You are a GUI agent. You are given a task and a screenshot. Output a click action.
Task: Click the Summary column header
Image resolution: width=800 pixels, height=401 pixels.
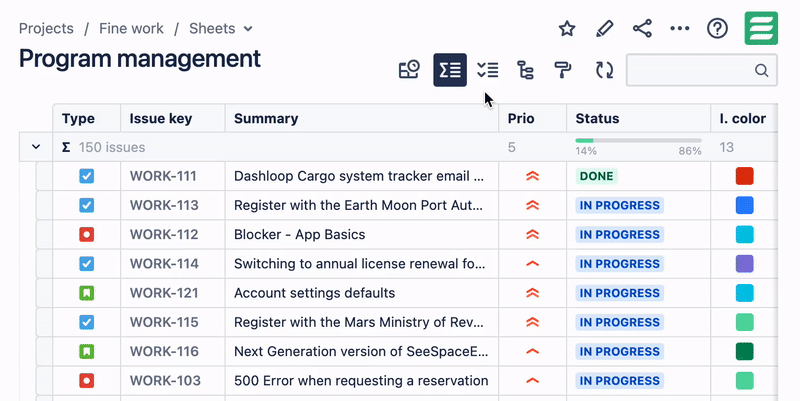click(266, 118)
